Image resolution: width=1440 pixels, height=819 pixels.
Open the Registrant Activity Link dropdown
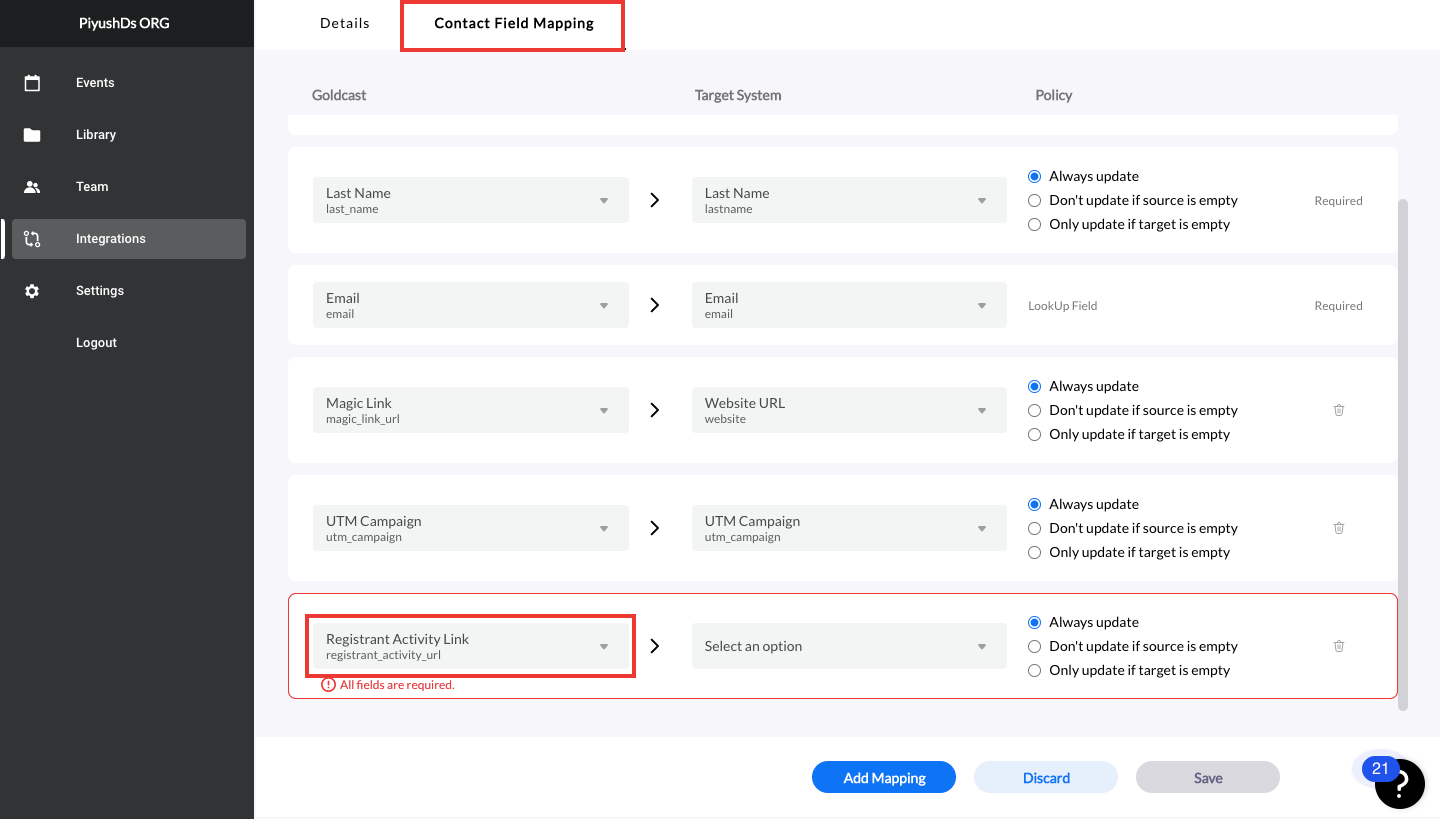(x=471, y=646)
